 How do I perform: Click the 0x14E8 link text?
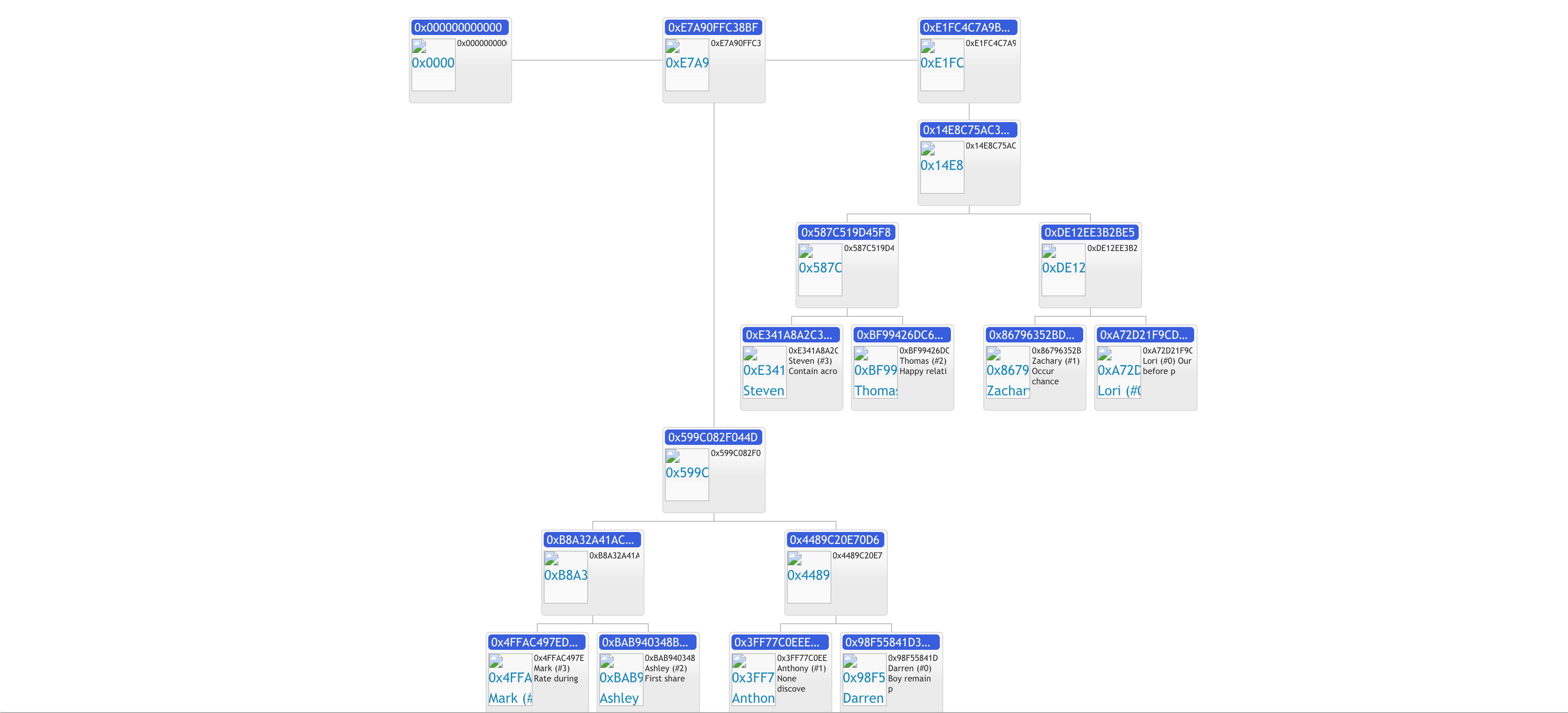coord(941,166)
